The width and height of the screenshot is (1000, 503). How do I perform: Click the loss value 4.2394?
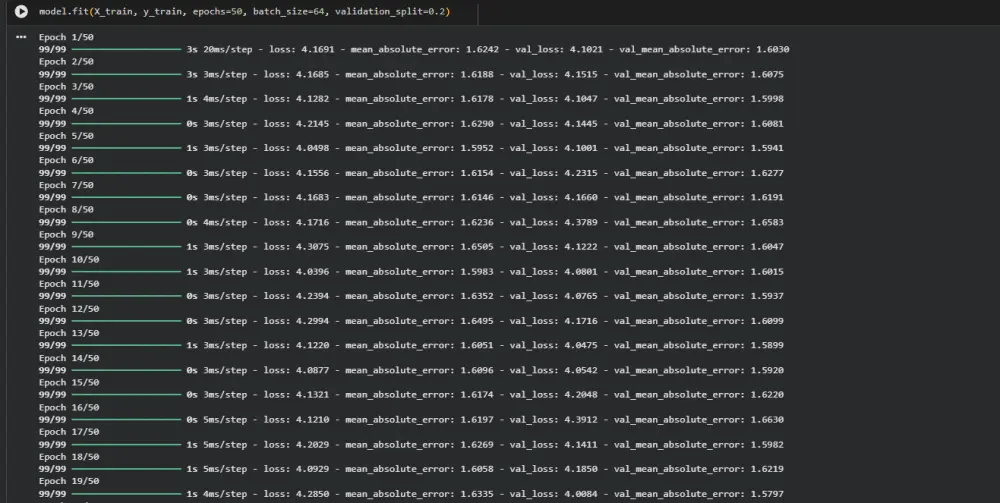[x=312, y=296]
